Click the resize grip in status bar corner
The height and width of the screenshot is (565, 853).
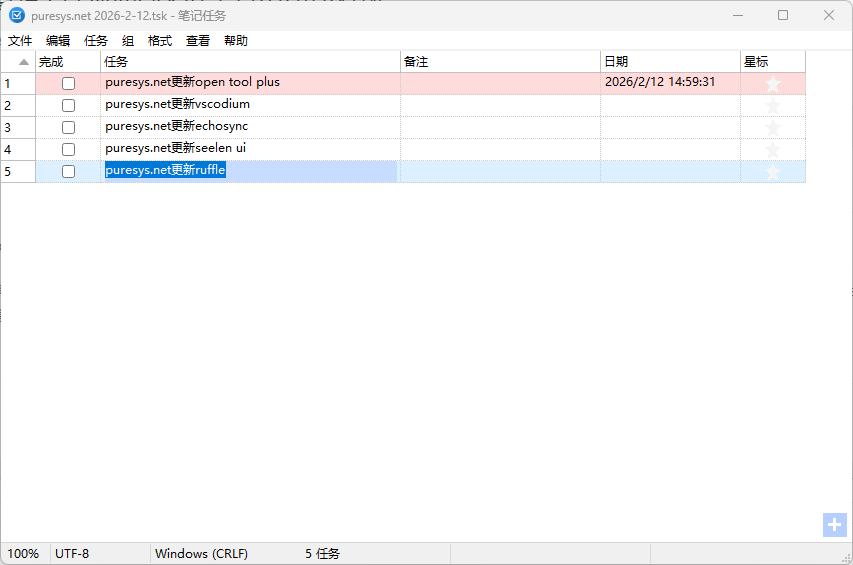click(846, 558)
